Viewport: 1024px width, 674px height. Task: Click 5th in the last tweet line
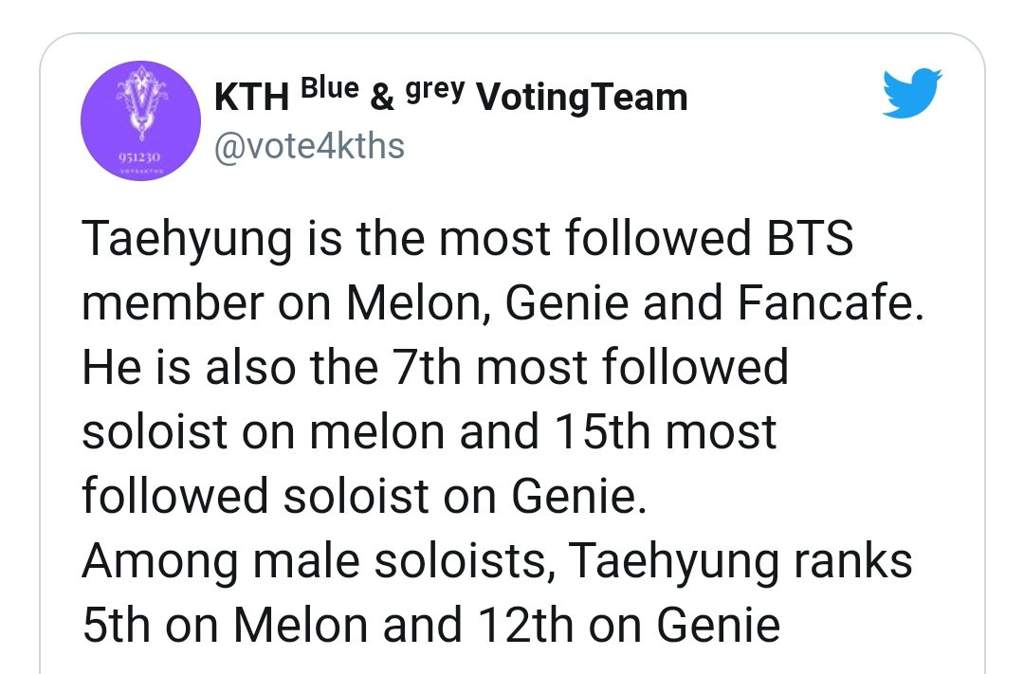coord(116,624)
